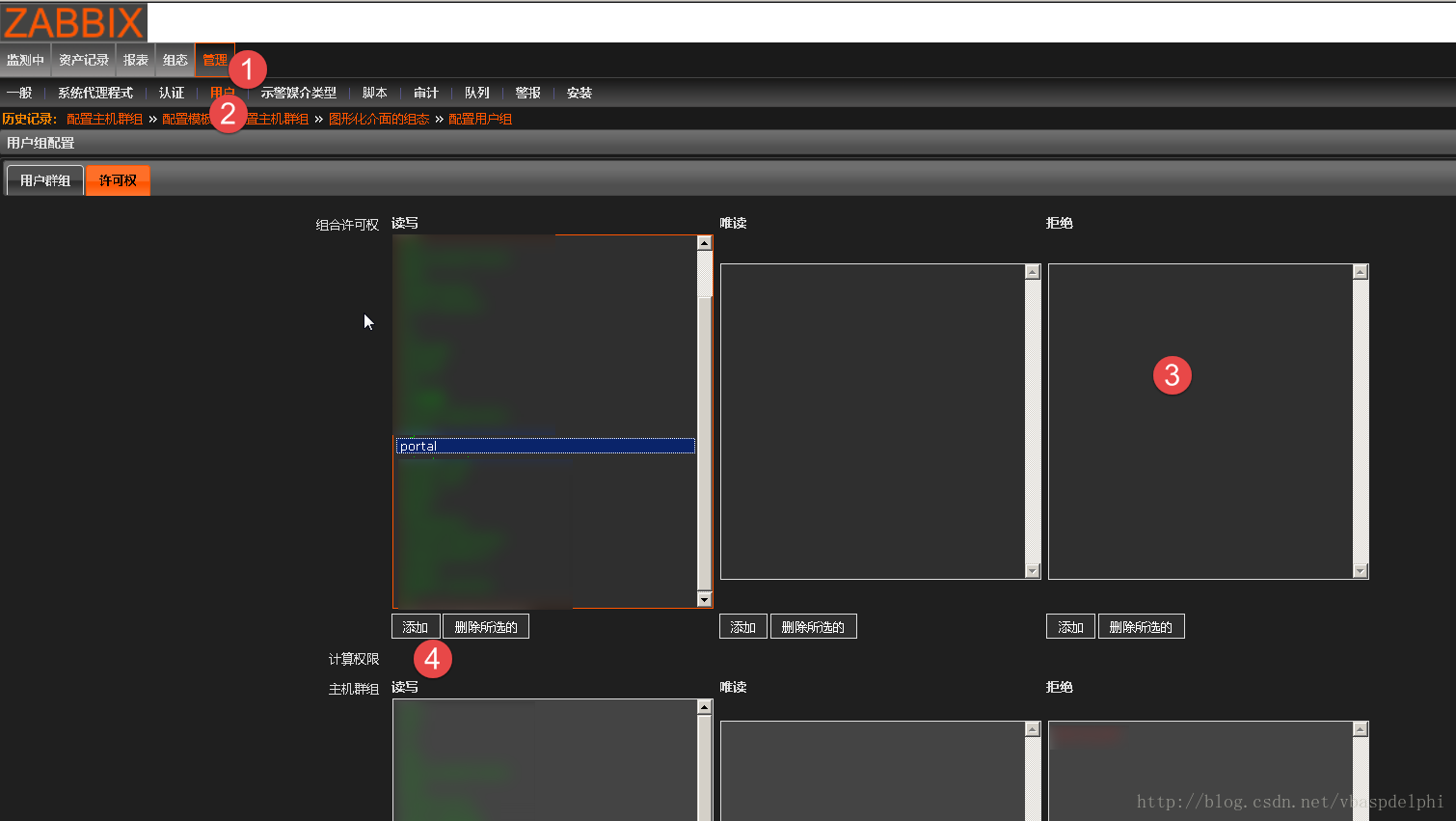Go to 队列 submenu item
The width and height of the screenshot is (1456, 821).
tap(477, 93)
